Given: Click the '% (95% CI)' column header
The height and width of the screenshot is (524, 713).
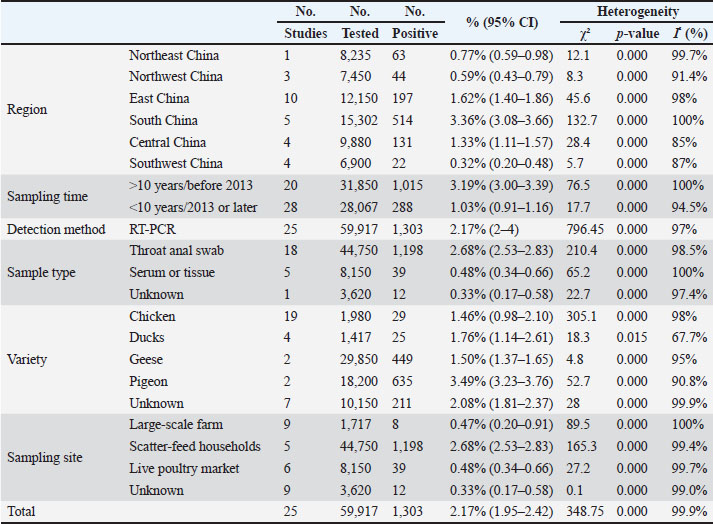Looking at the screenshot, I should 502,22.
